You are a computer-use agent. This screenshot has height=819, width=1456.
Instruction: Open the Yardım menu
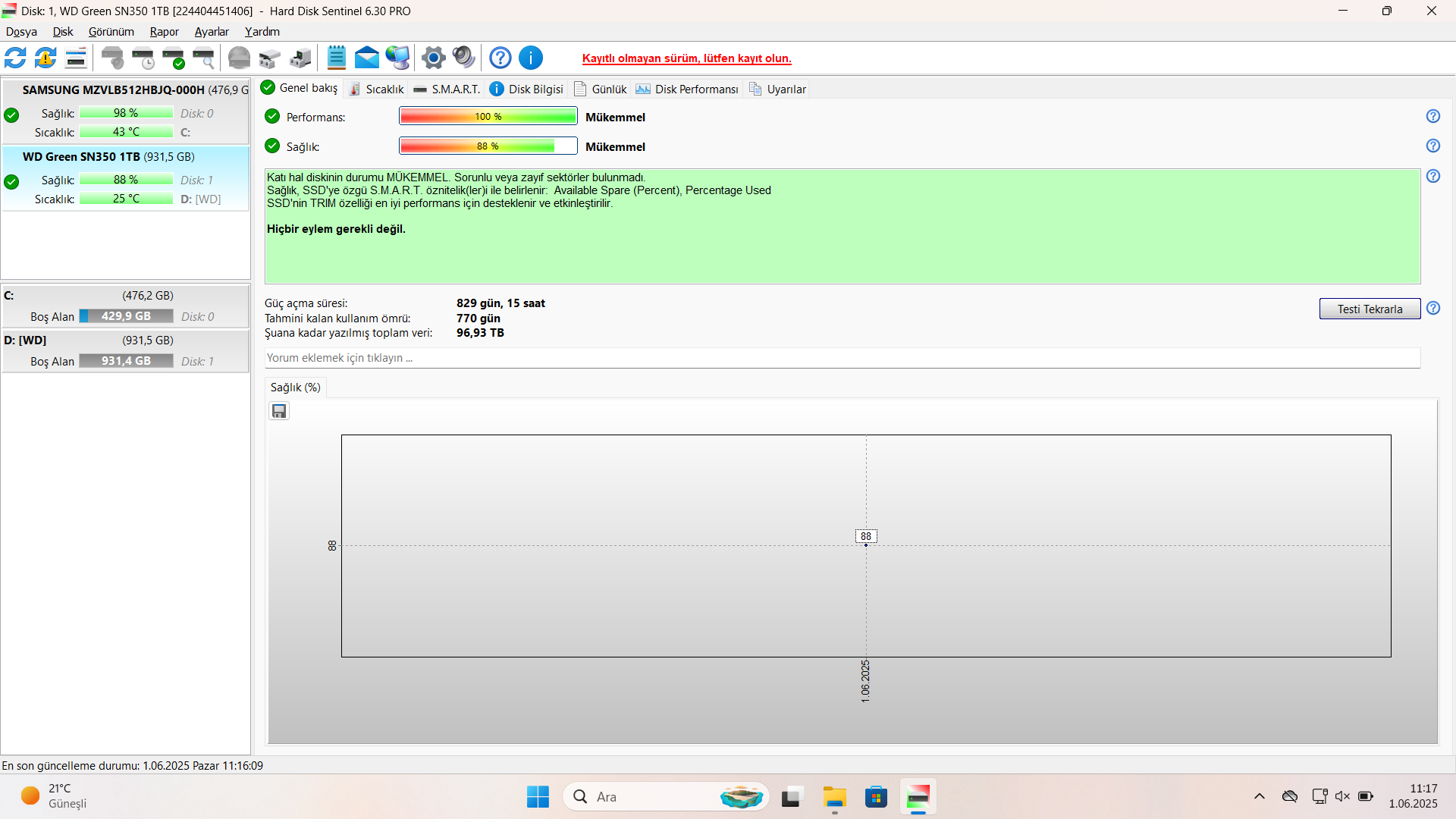pos(262,32)
